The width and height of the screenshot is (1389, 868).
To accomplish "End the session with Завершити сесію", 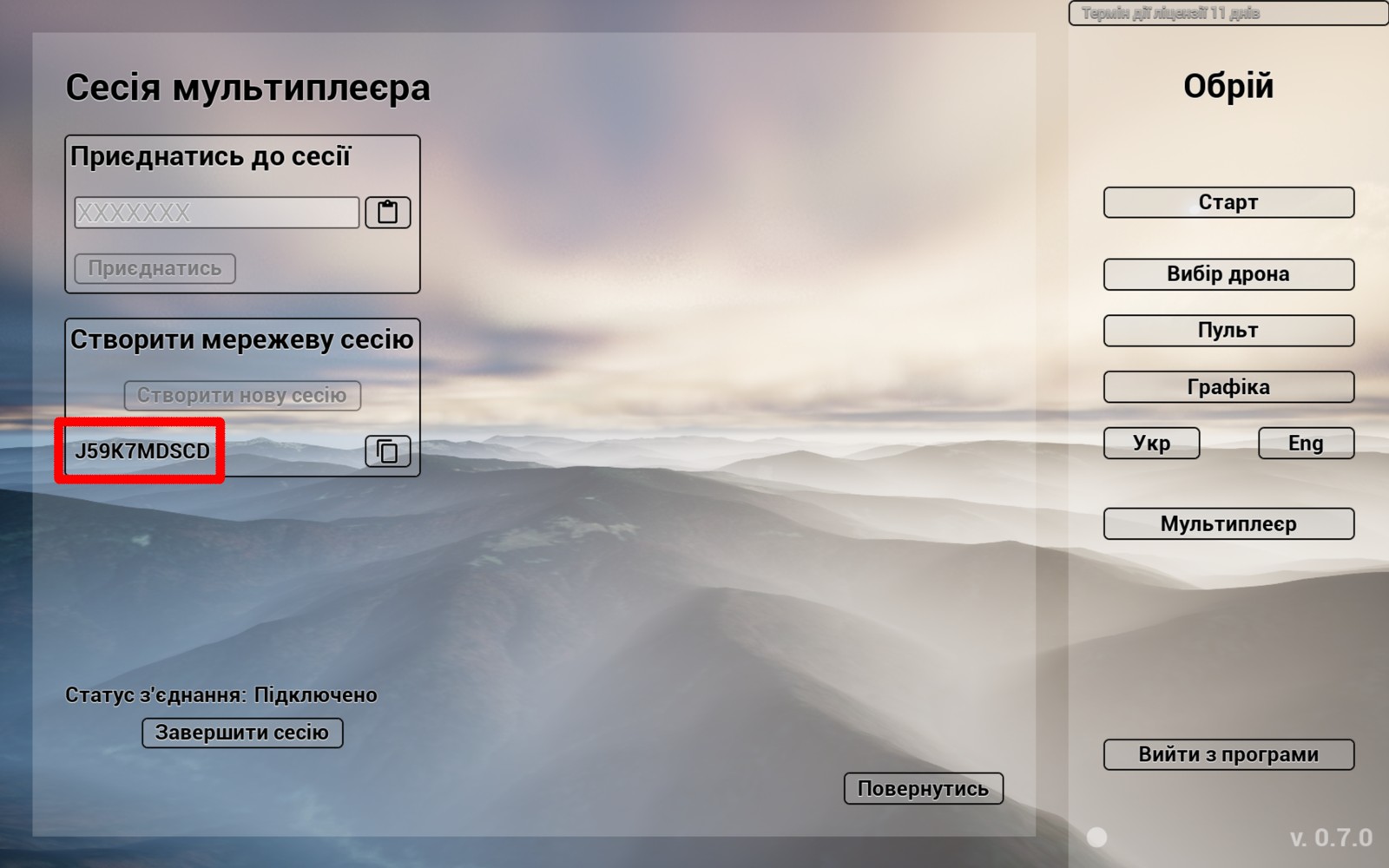I will 242,733.
